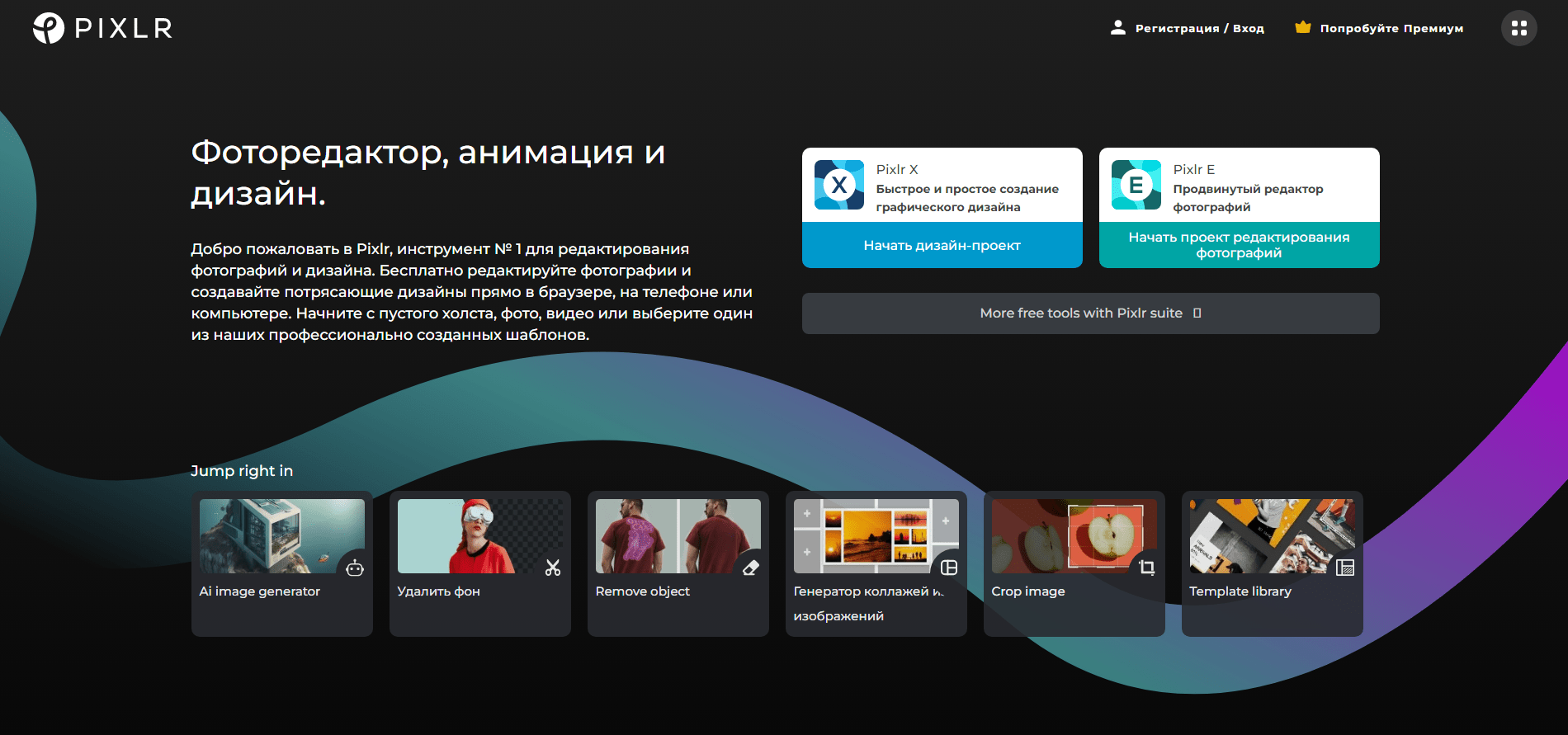Click the Фоторедактор, анимация и дизайн heading
The image size is (1568, 735).
point(428,172)
